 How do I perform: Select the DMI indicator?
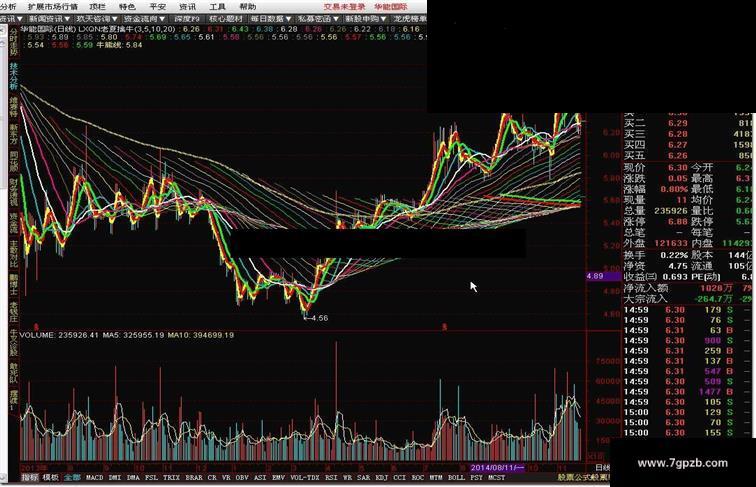(x=115, y=477)
